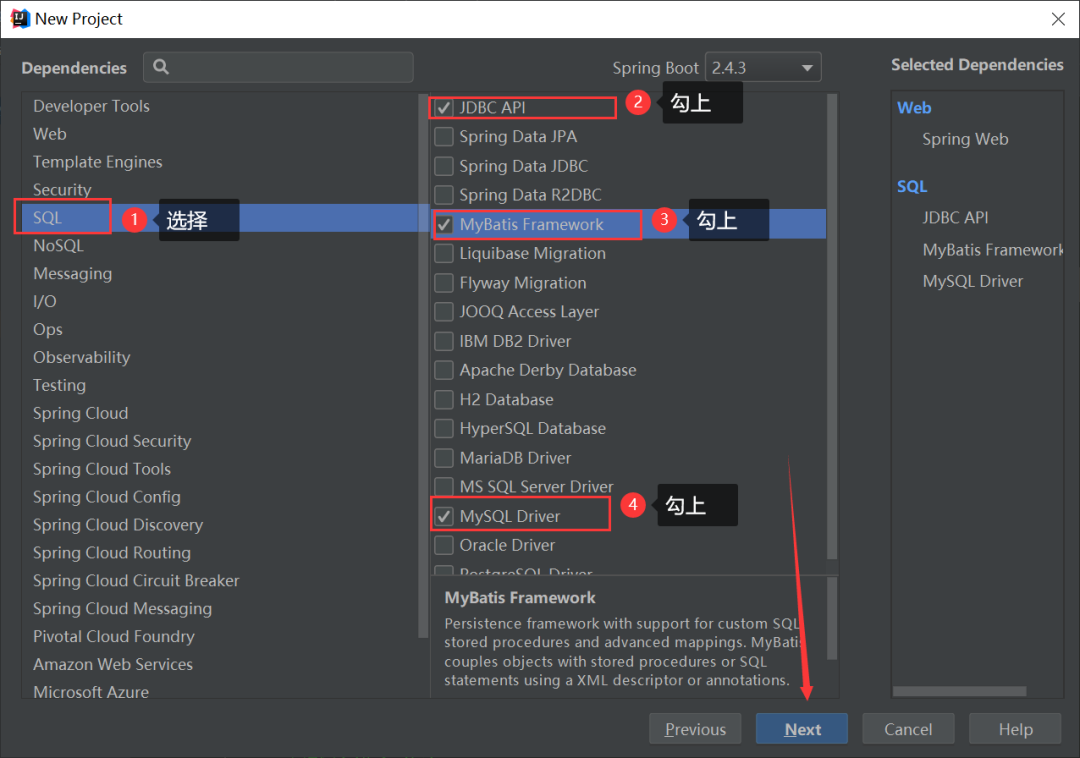This screenshot has width=1080, height=758.
Task: Open the Spring Cloud category
Action: [x=81, y=413]
